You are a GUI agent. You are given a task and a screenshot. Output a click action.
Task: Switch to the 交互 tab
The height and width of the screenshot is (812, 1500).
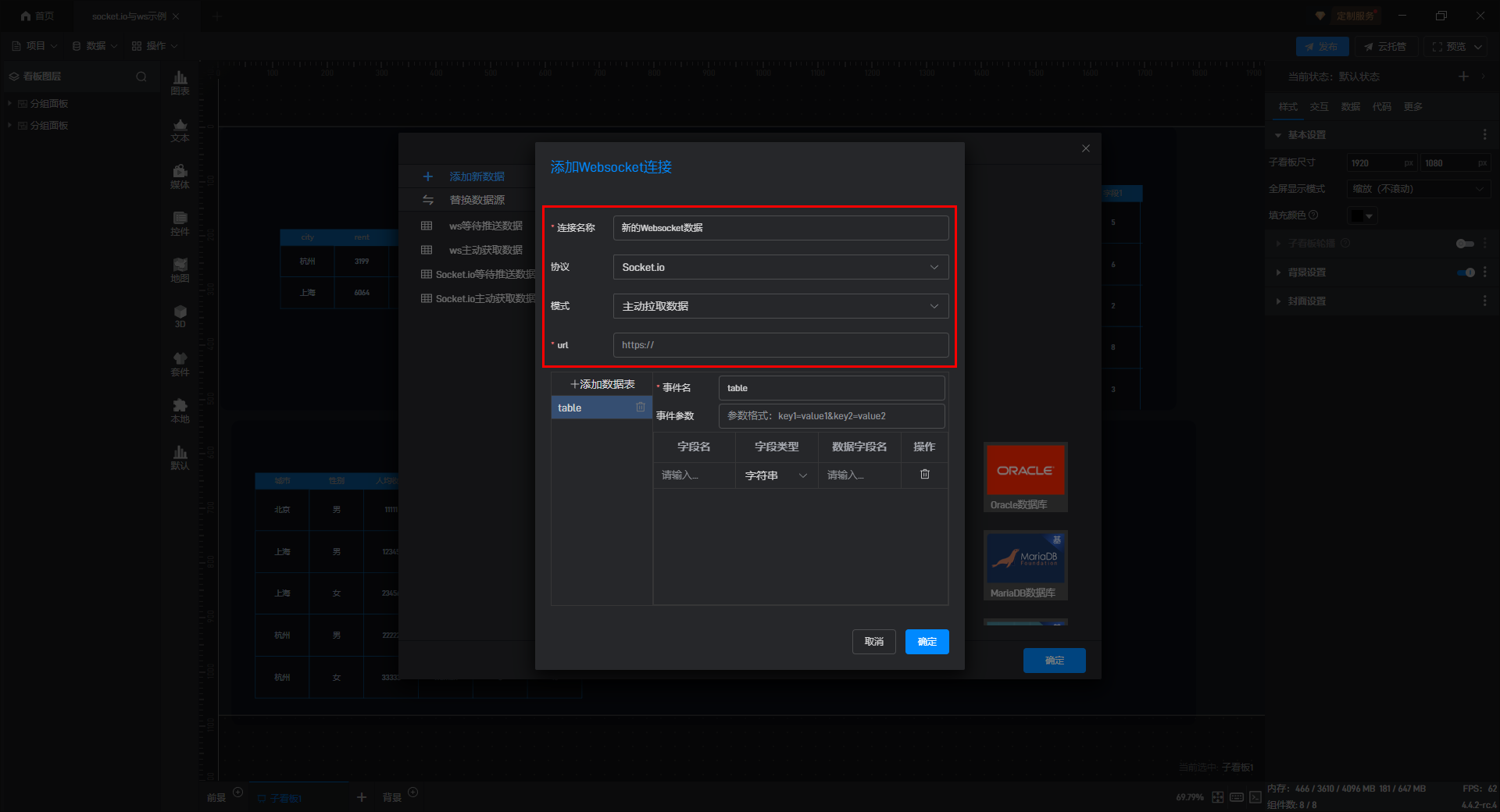[1319, 107]
